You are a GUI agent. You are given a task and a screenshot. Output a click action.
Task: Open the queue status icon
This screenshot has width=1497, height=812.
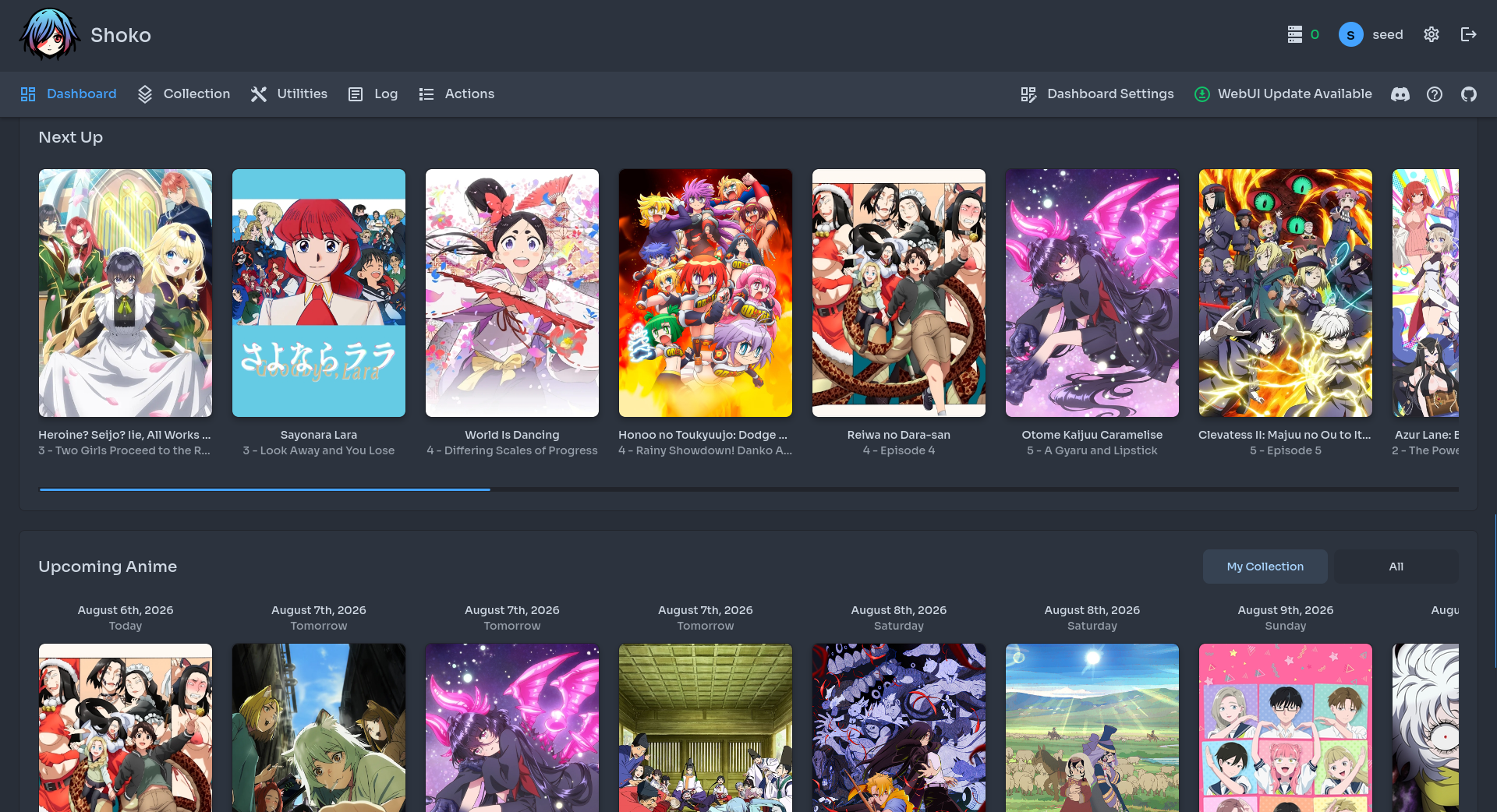[x=1295, y=34]
